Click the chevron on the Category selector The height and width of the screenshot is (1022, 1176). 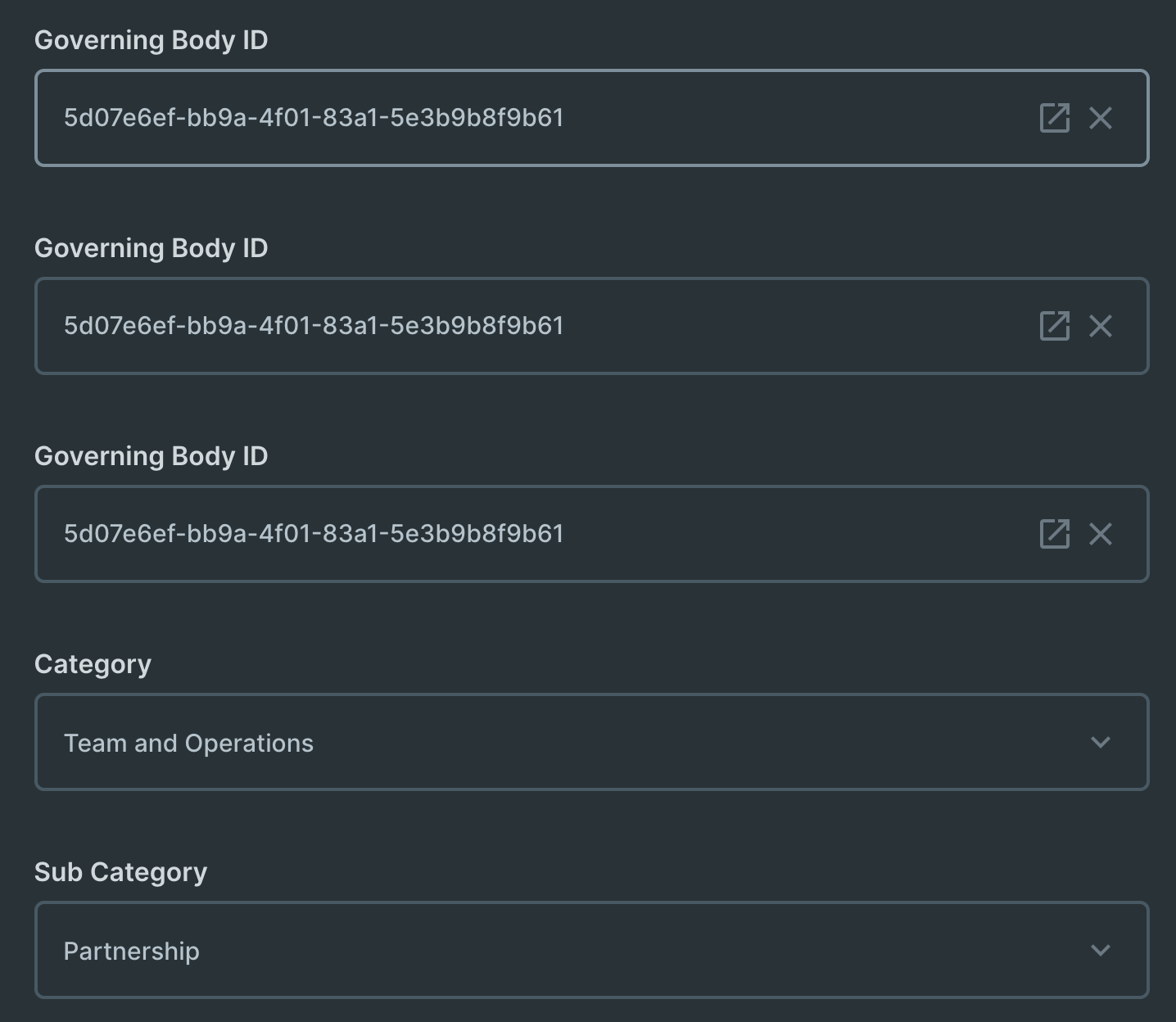pyautogui.click(x=1101, y=743)
